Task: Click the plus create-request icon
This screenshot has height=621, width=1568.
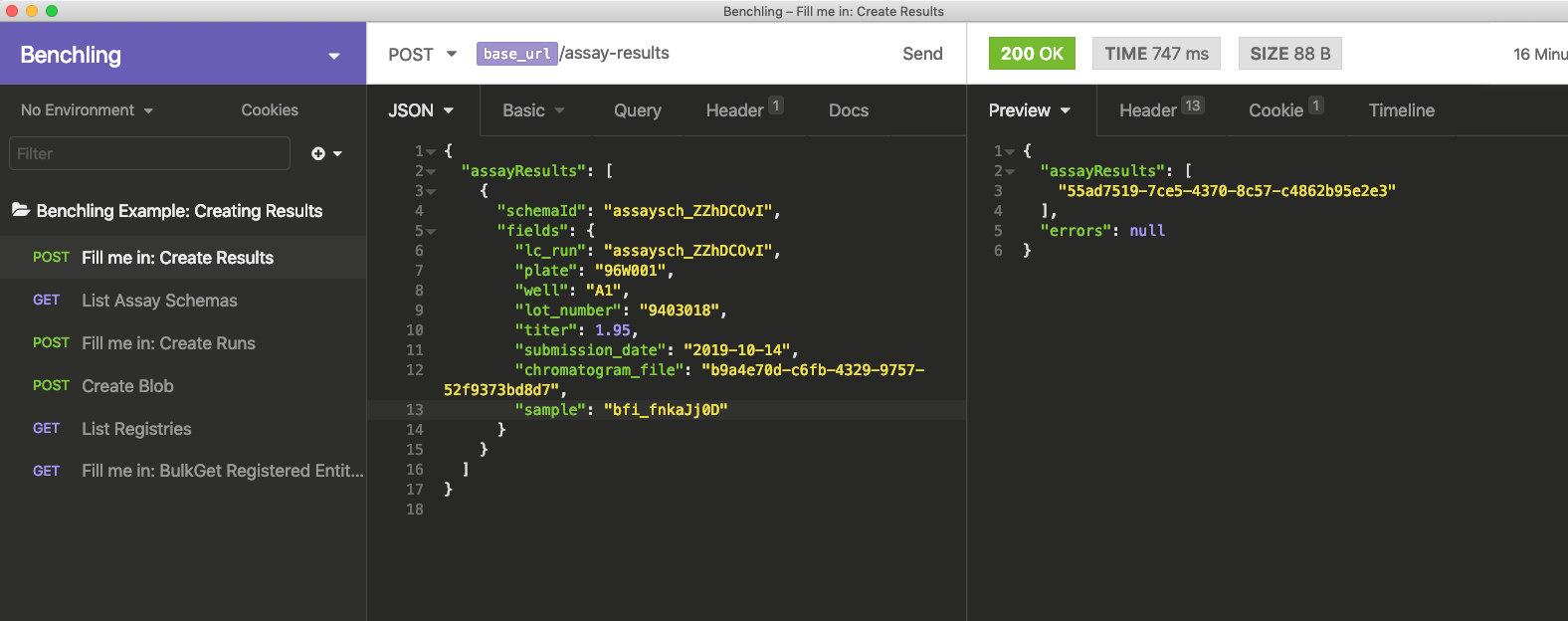Action: [318, 153]
